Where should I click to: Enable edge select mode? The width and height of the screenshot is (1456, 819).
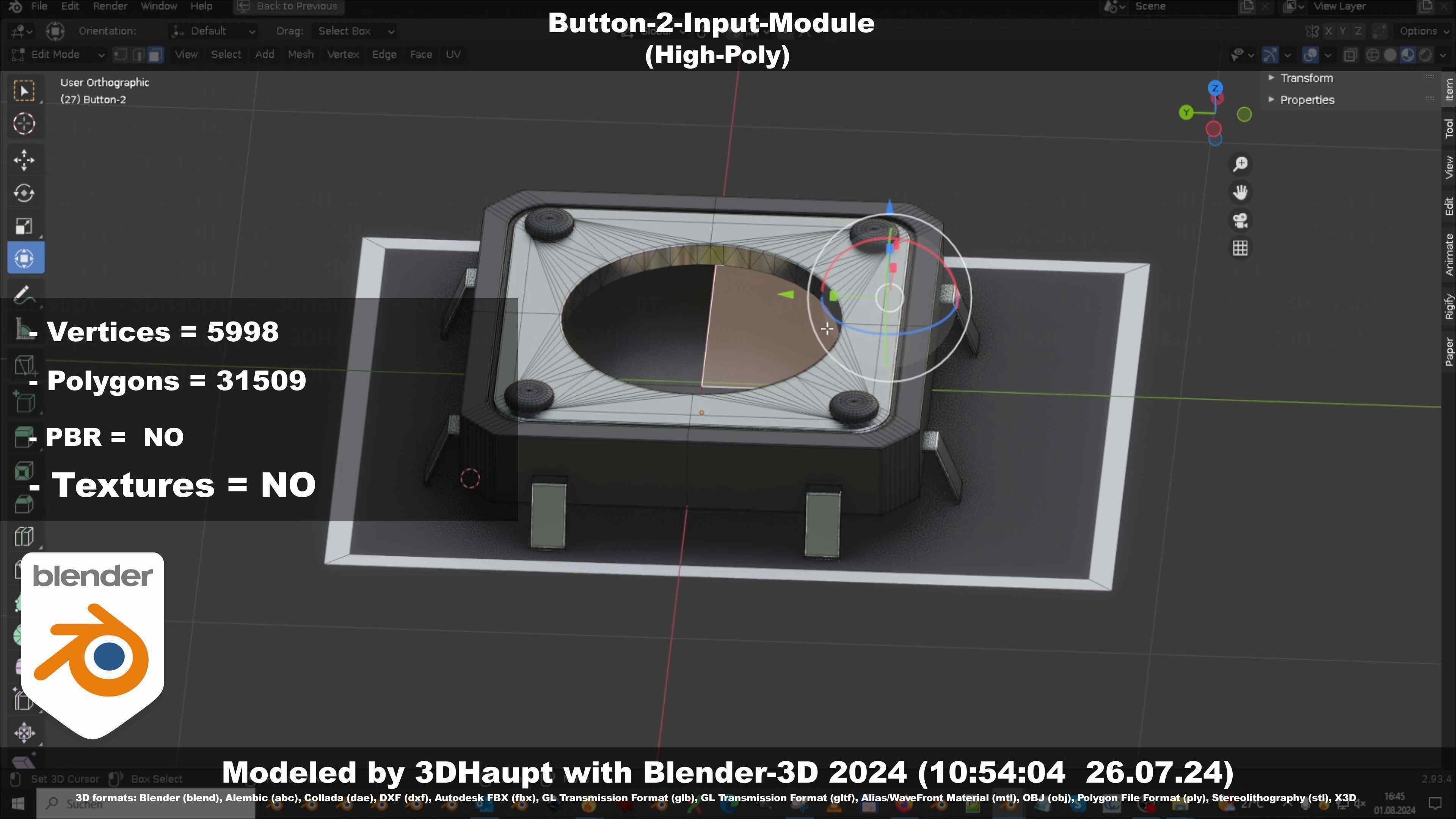[138, 54]
